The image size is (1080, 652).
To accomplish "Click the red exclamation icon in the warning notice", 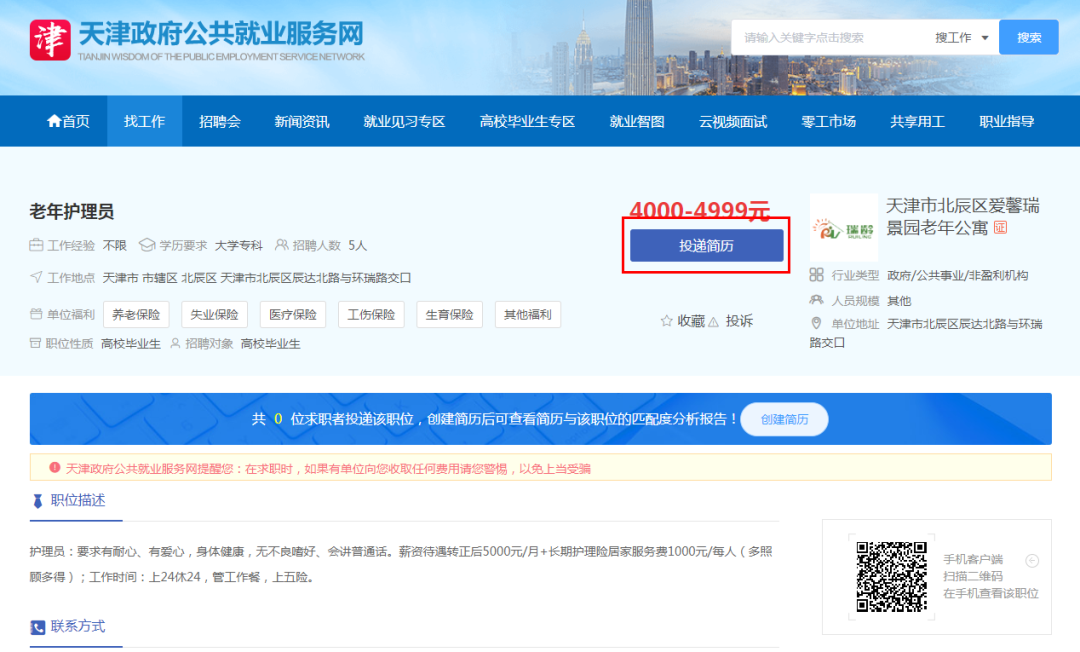I will [x=54, y=468].
